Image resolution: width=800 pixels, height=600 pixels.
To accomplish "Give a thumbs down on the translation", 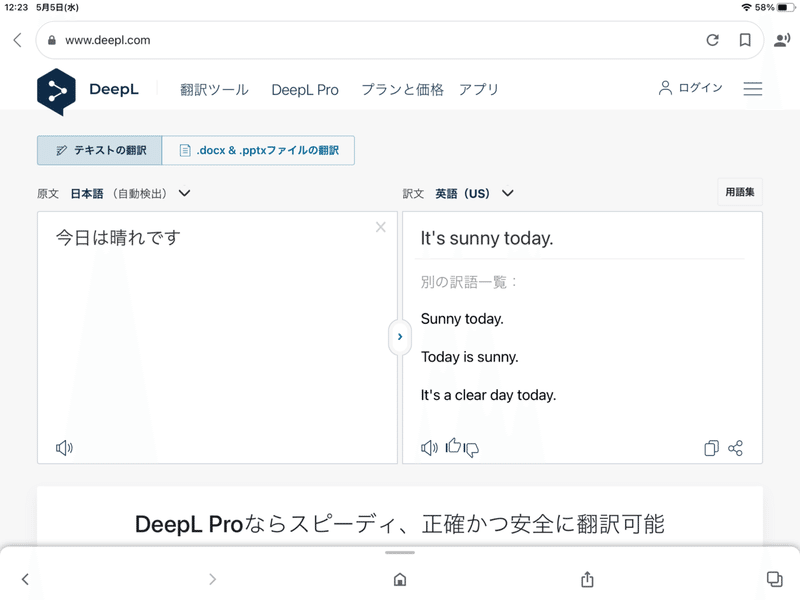I will coord(470,451).
